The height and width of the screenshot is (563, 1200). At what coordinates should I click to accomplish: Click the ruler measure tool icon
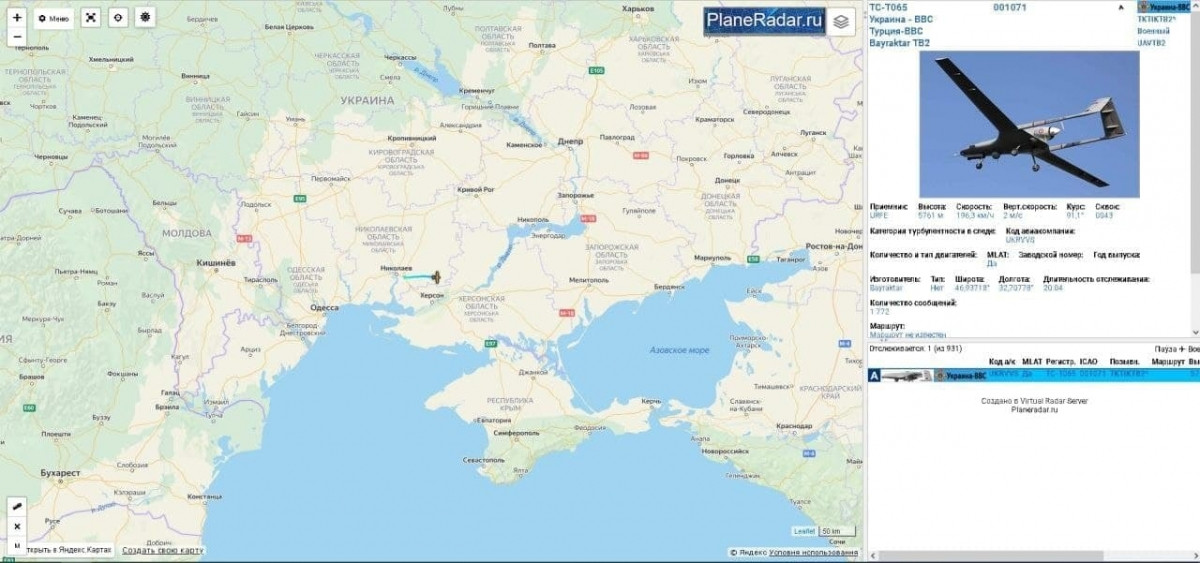pyautogui.click(x=17, y=507)
